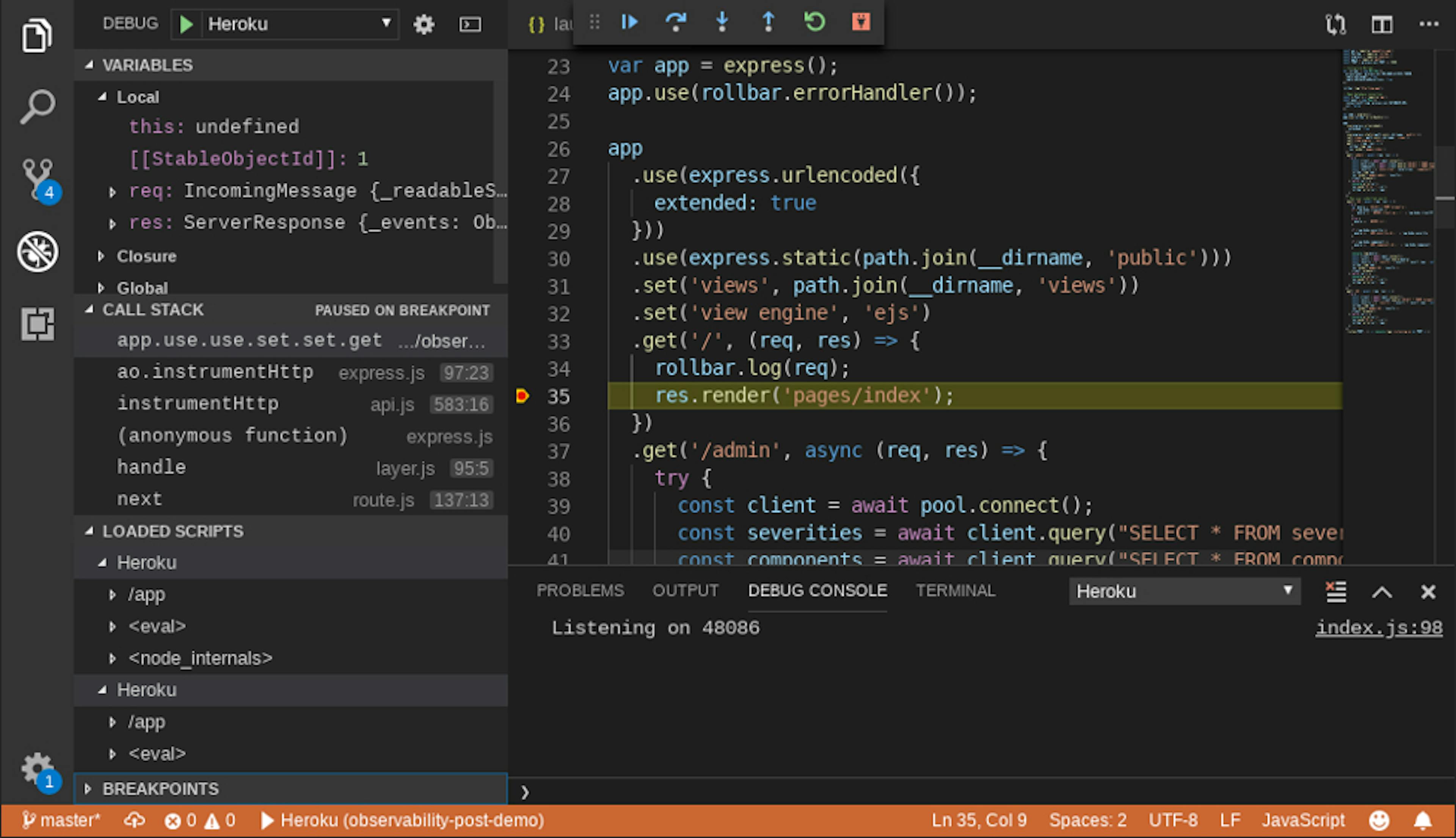Screen dimensions: 1456x838
Task: Open the Explorer files view
Action: click(x=37, y=35)
